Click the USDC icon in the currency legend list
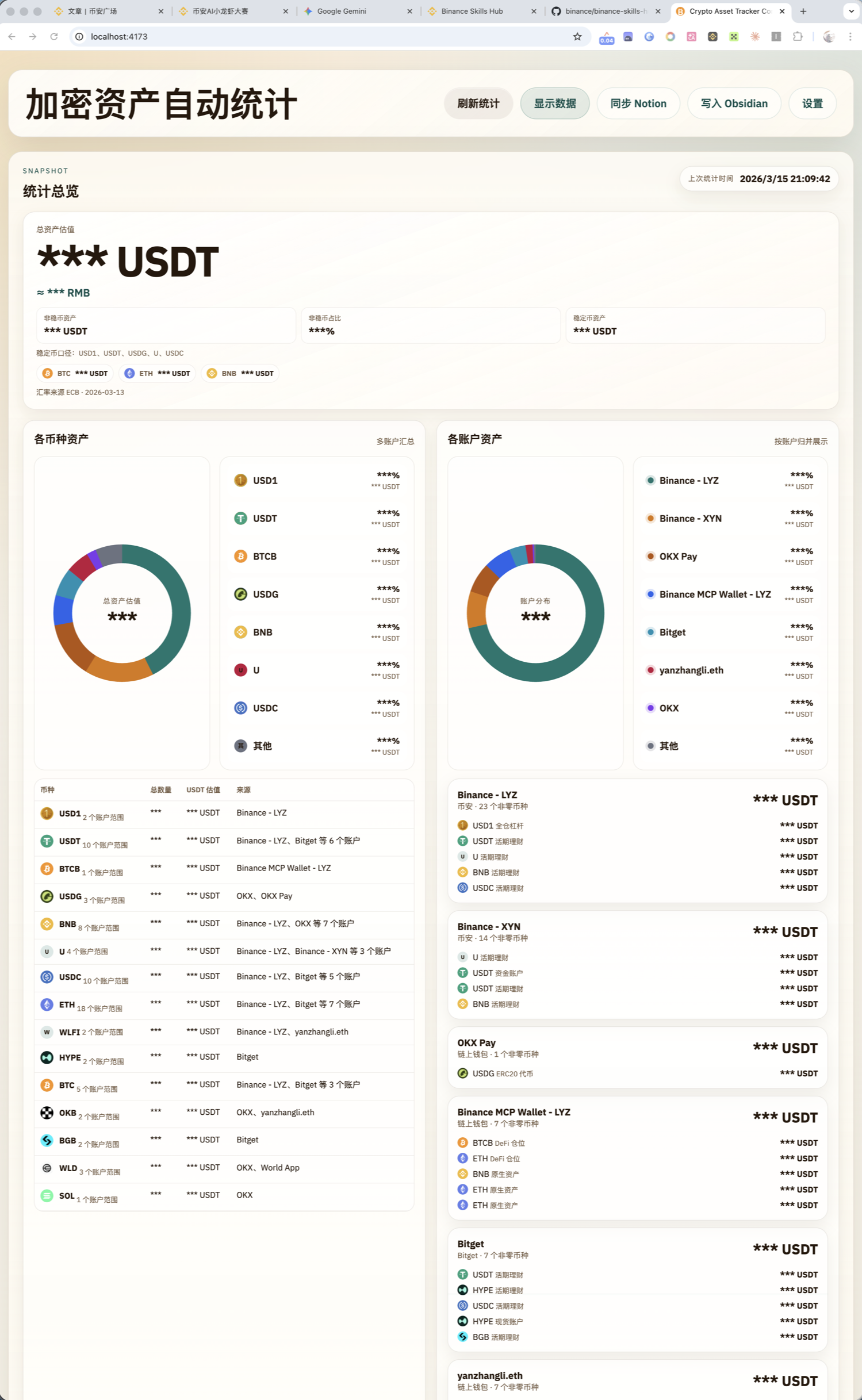The width and height of the screenshot is (862, 1400). click(x=240, y=708)
